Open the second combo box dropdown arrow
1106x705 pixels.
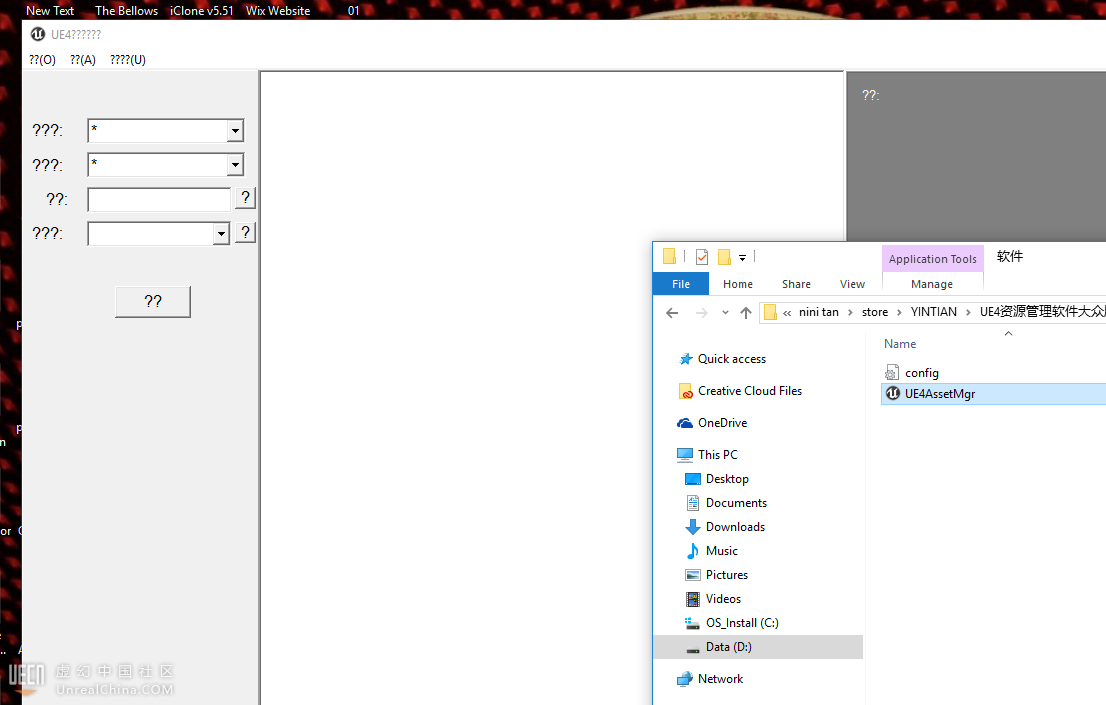235,165
